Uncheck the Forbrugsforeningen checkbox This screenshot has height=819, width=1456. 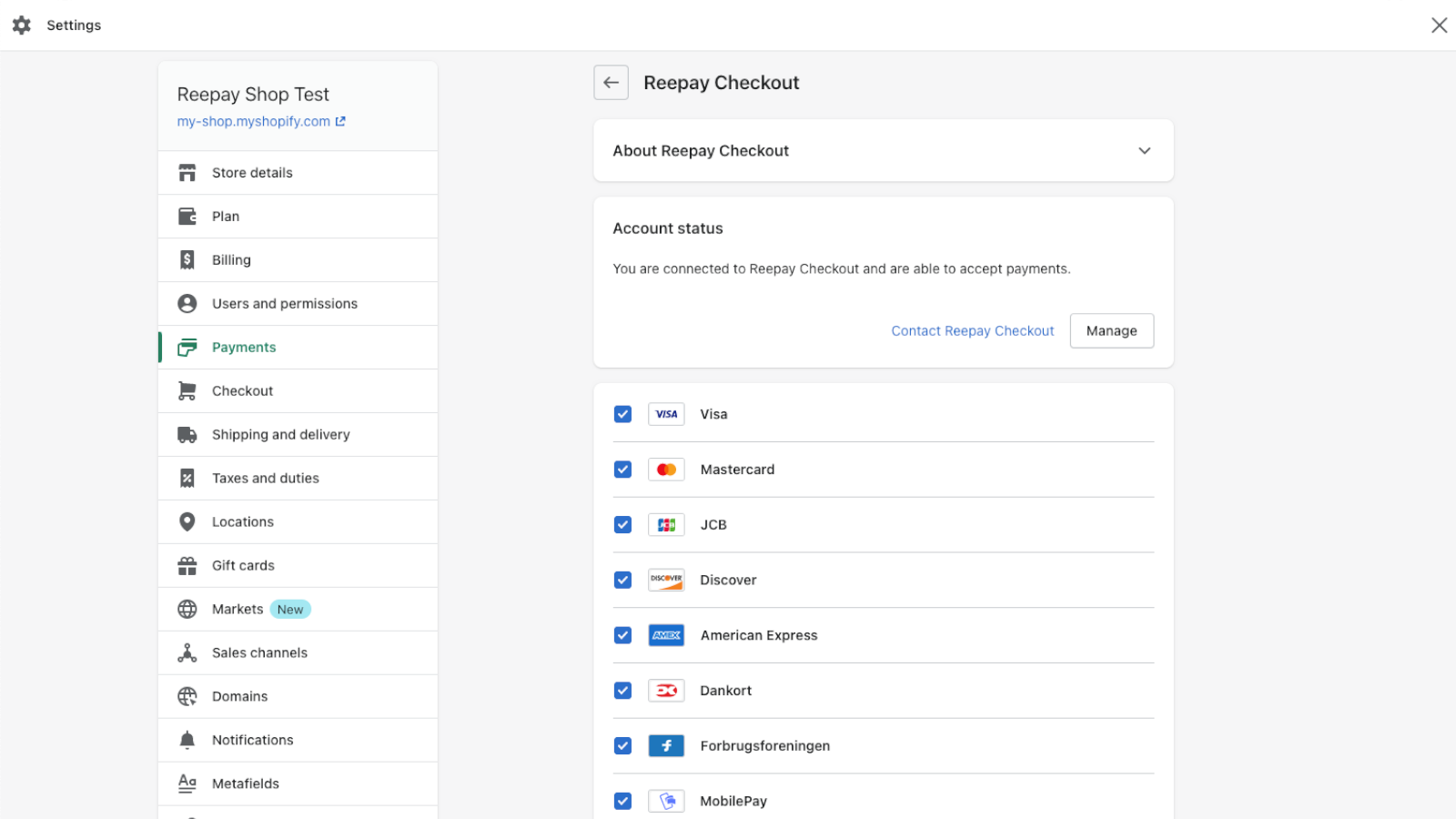(622, 746)
